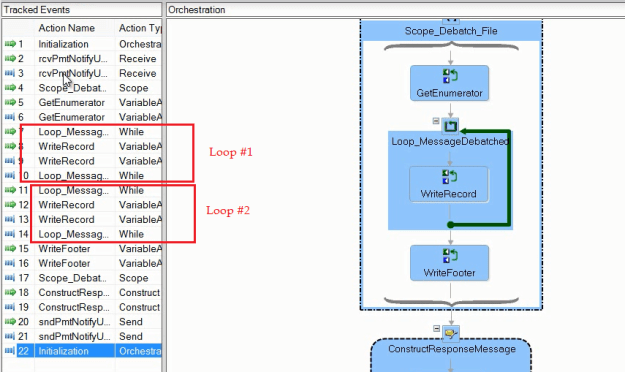This screenshot has height=372, width=625.
Task: Collapse the ConstructResponseMessage shape
Action: pos(436,329)
